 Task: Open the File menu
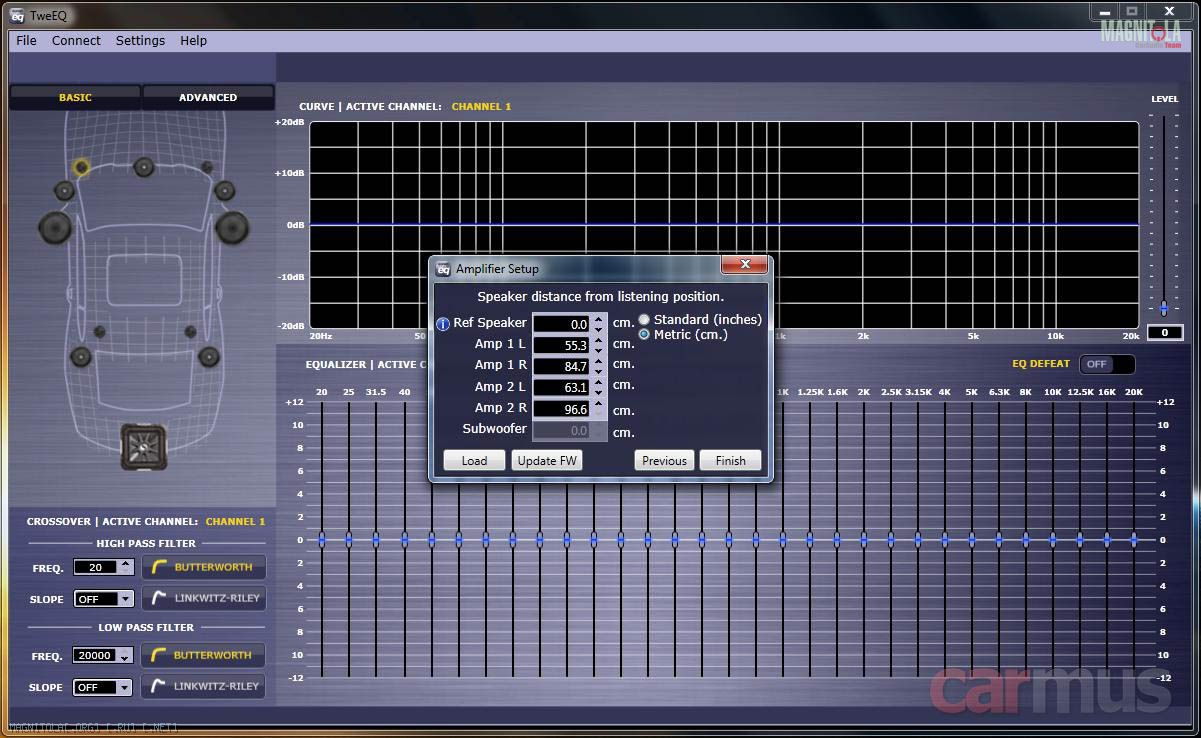coord(26,40)
